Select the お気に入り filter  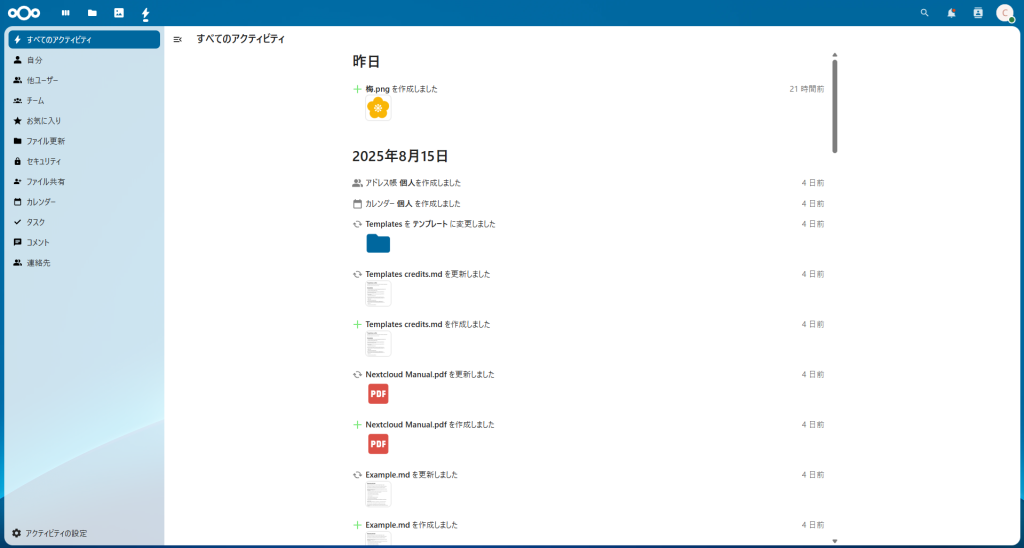pos(44,120)
